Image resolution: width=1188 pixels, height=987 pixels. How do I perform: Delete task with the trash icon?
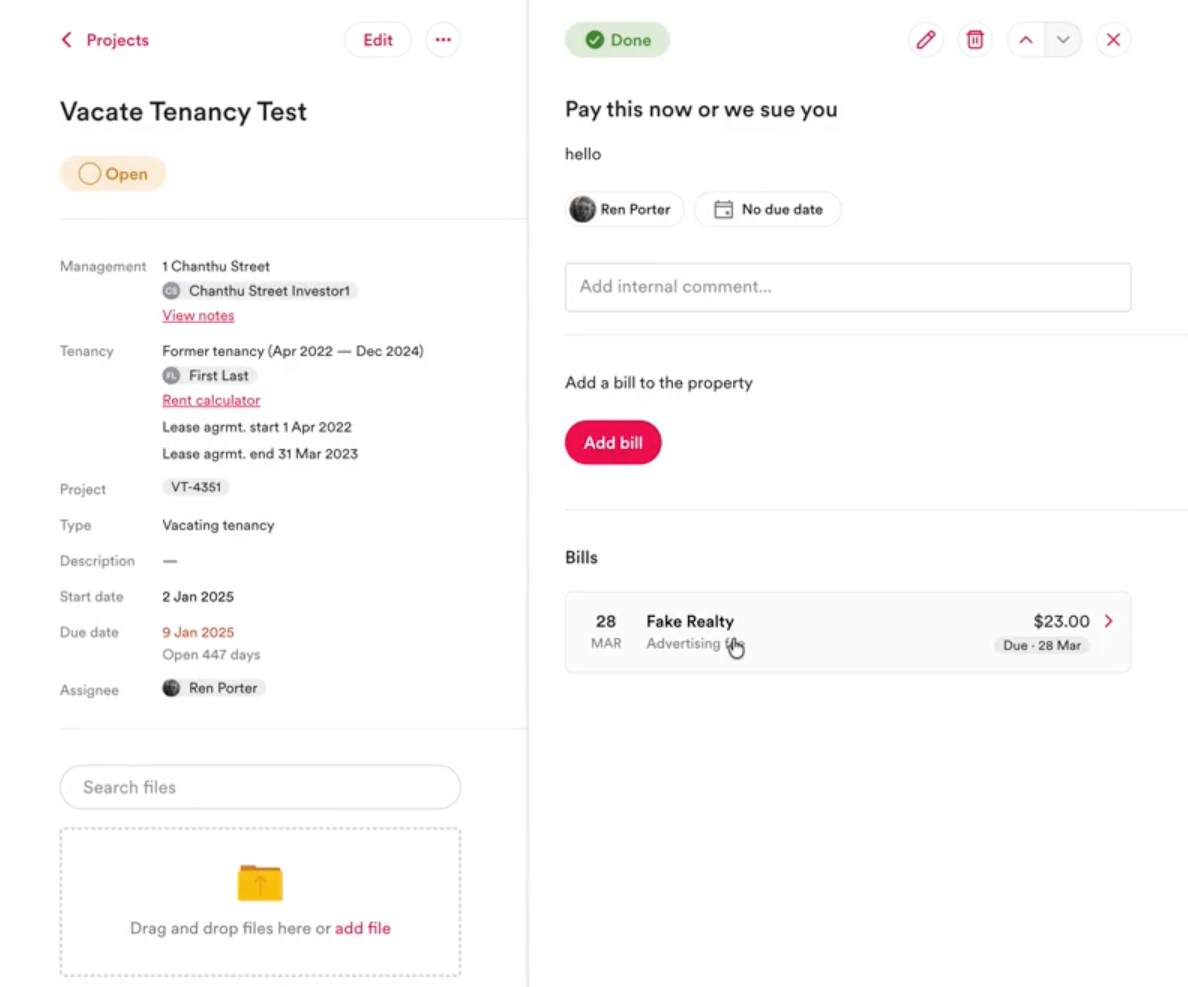(975, 40)
